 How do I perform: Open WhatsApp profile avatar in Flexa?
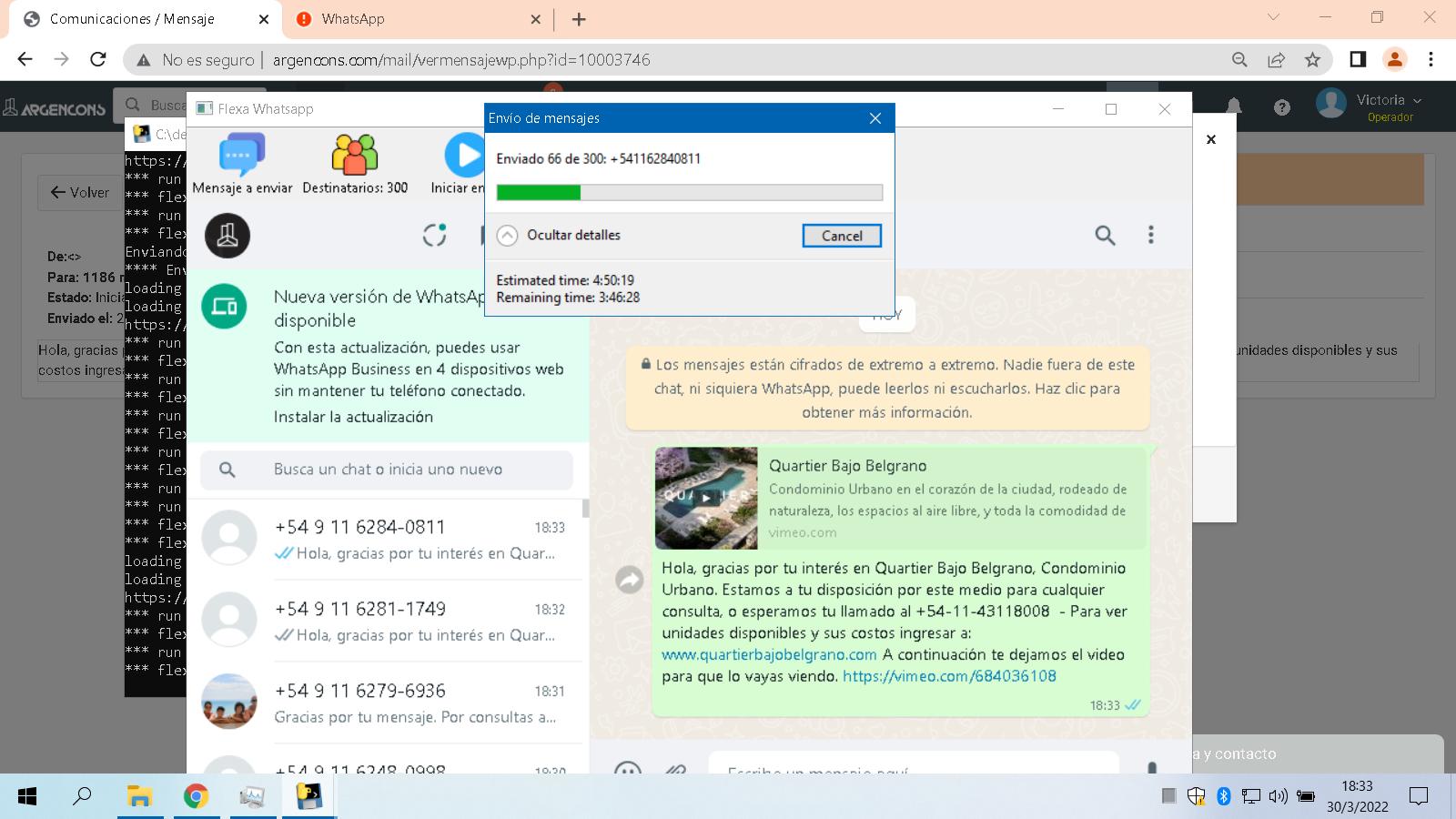[227, 236]
